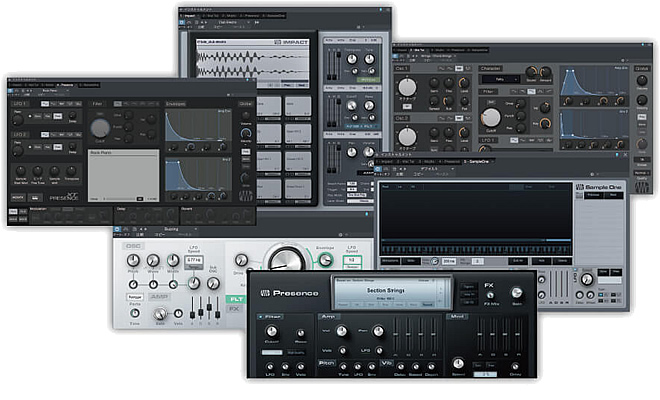Select the FX section tab in Mojito
Screen dimensions: 660x400
click(x=234, y=309)
